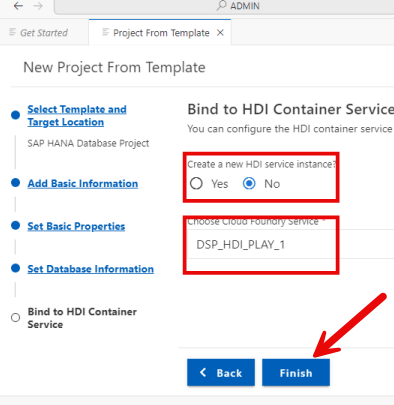
Task: Go back with the left arrow icon
Action: (x=18, y=6)
